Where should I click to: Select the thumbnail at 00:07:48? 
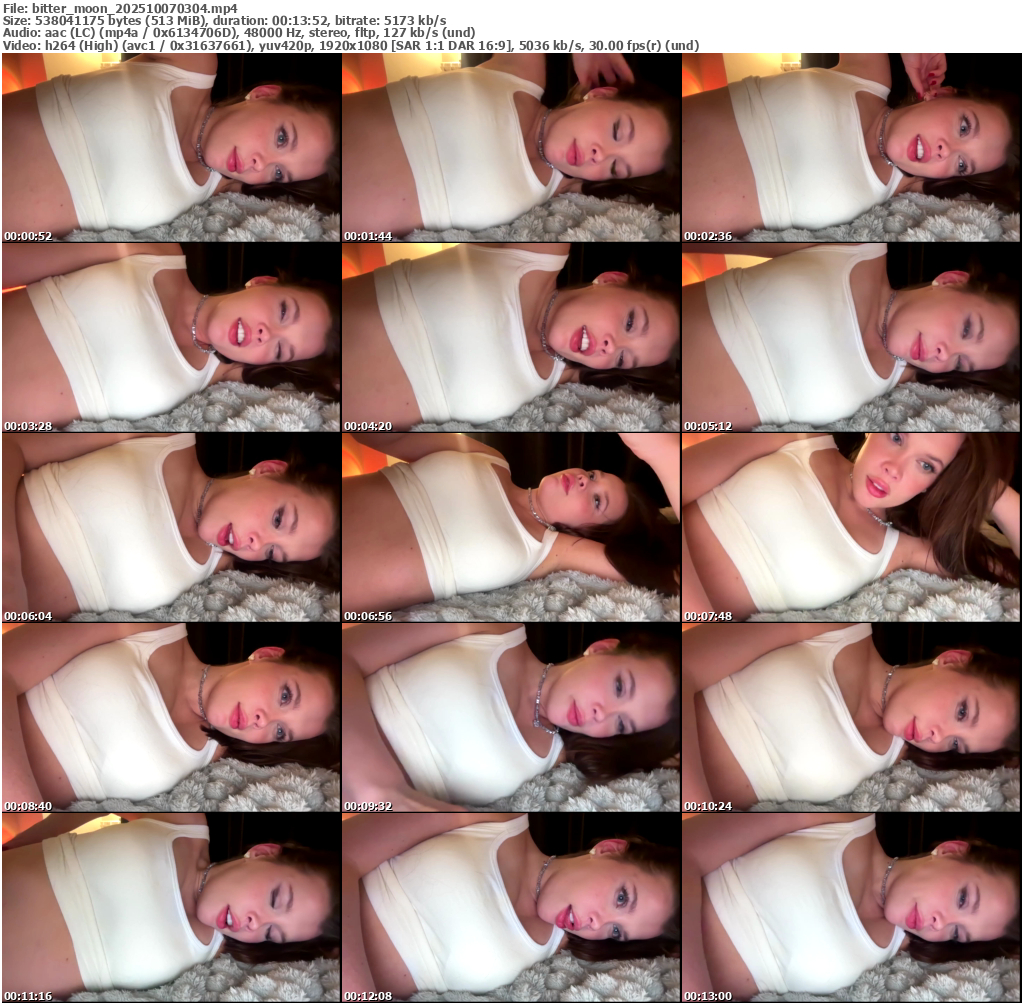851,528
